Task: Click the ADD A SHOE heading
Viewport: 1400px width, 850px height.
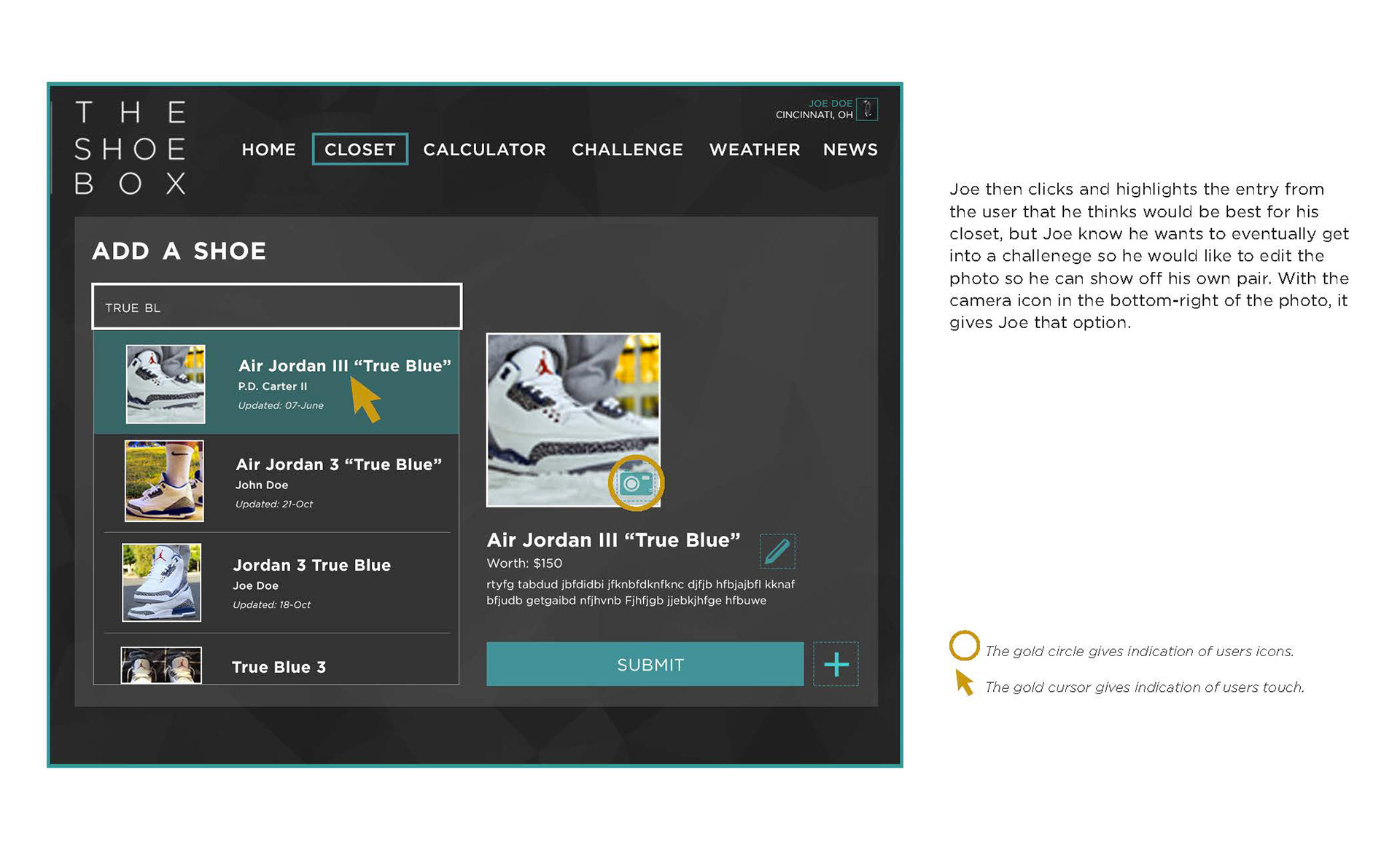Action: [x=179, y=251]
